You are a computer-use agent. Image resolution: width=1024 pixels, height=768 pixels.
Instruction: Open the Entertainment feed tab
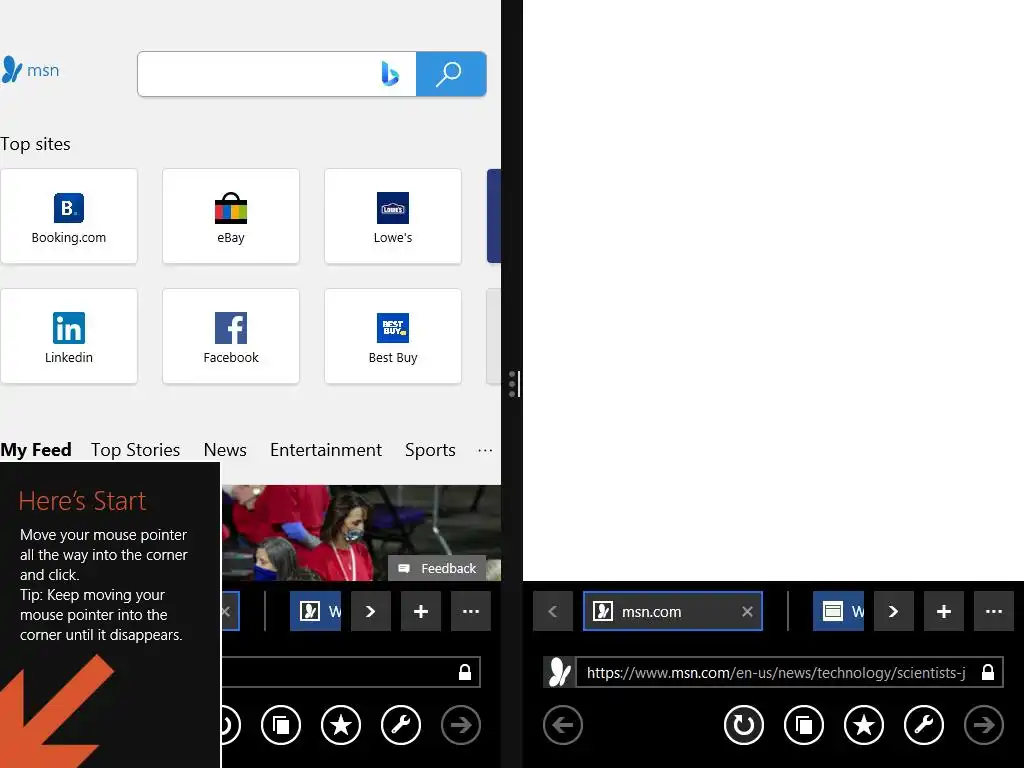point(326,450)
